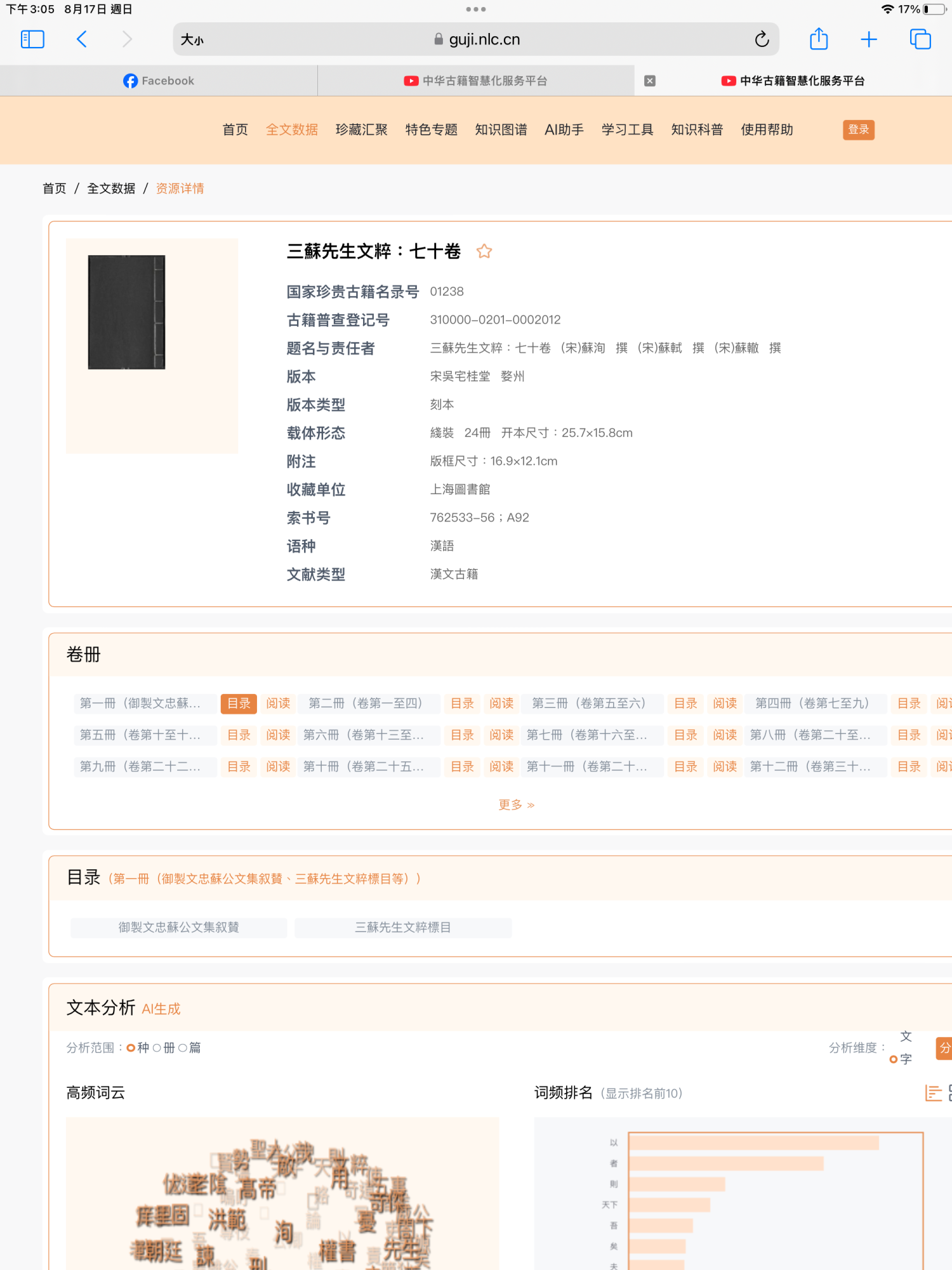Go back using the browser back arrow
This screenshot has height=1270, width=952.
(82, 39)
